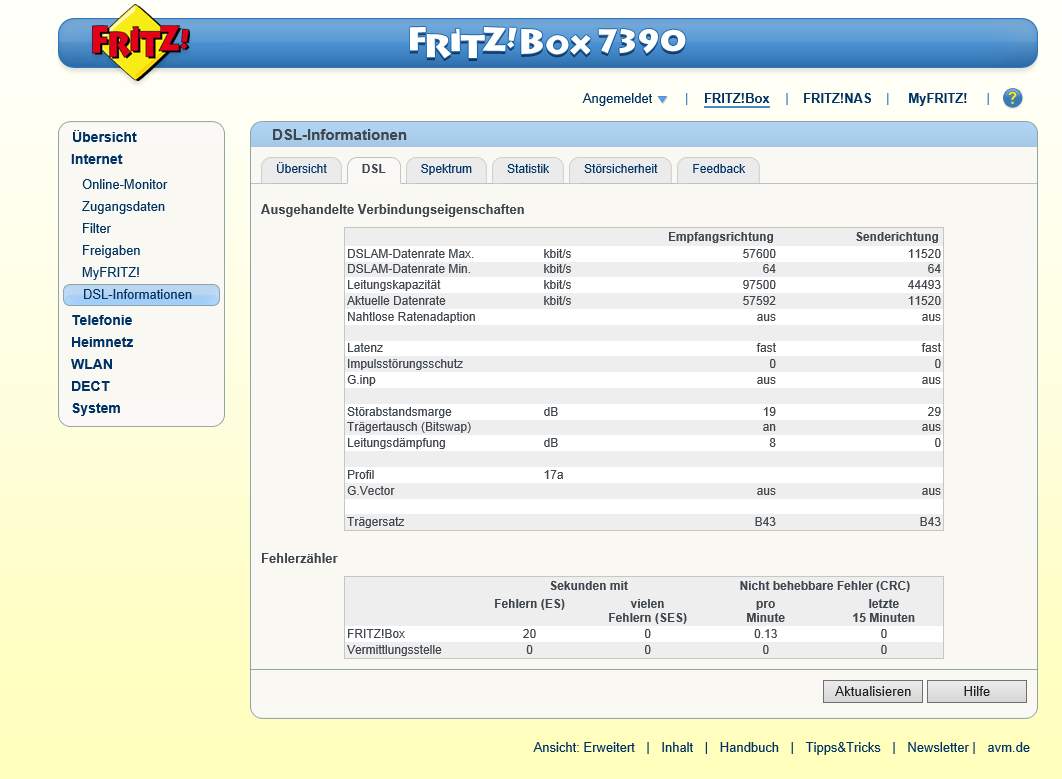Go to Übersicht in the sidebar

click(104, 137)
